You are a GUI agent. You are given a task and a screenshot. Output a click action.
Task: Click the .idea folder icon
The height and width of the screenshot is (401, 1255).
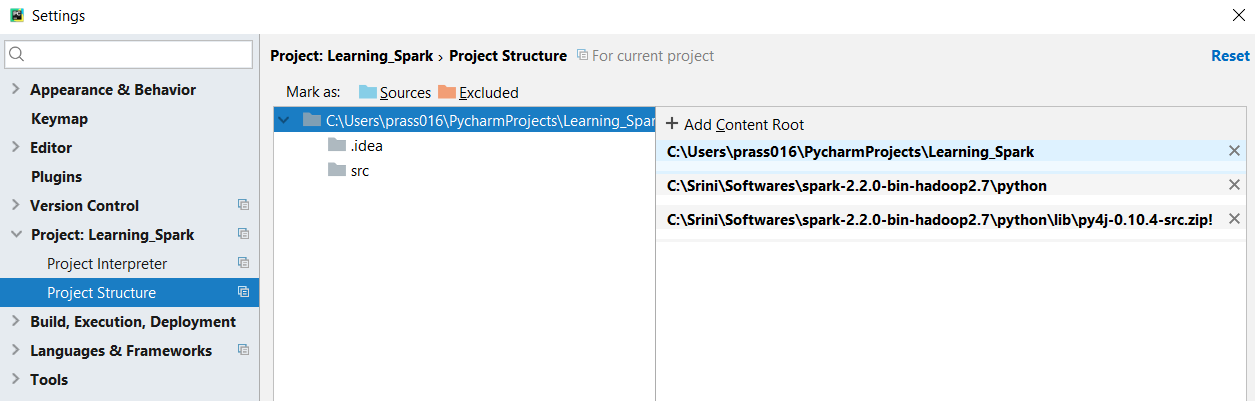[x=336, y=145]
